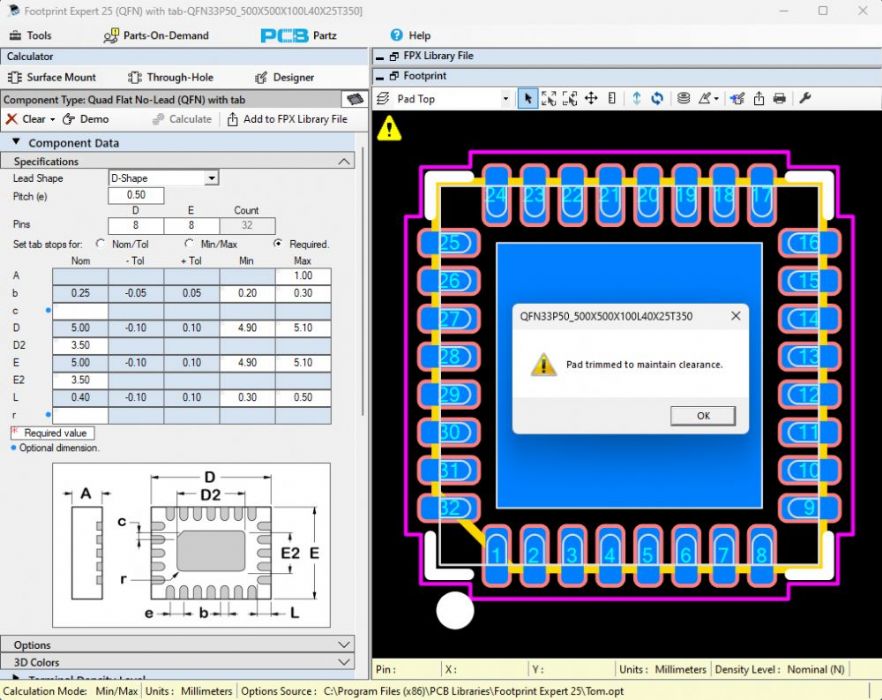Click the Help question mark icon
882x700 pixels.
397,35
